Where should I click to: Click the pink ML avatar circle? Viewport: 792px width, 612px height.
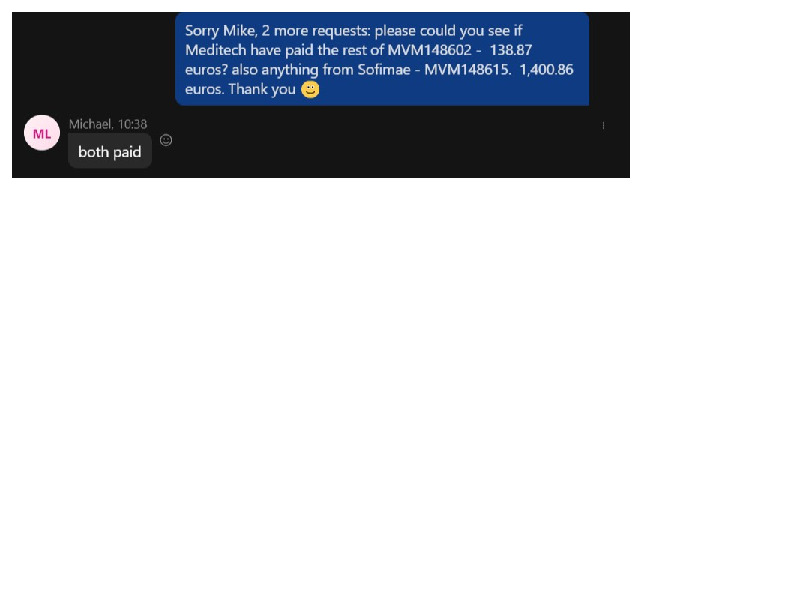[42, 133]
